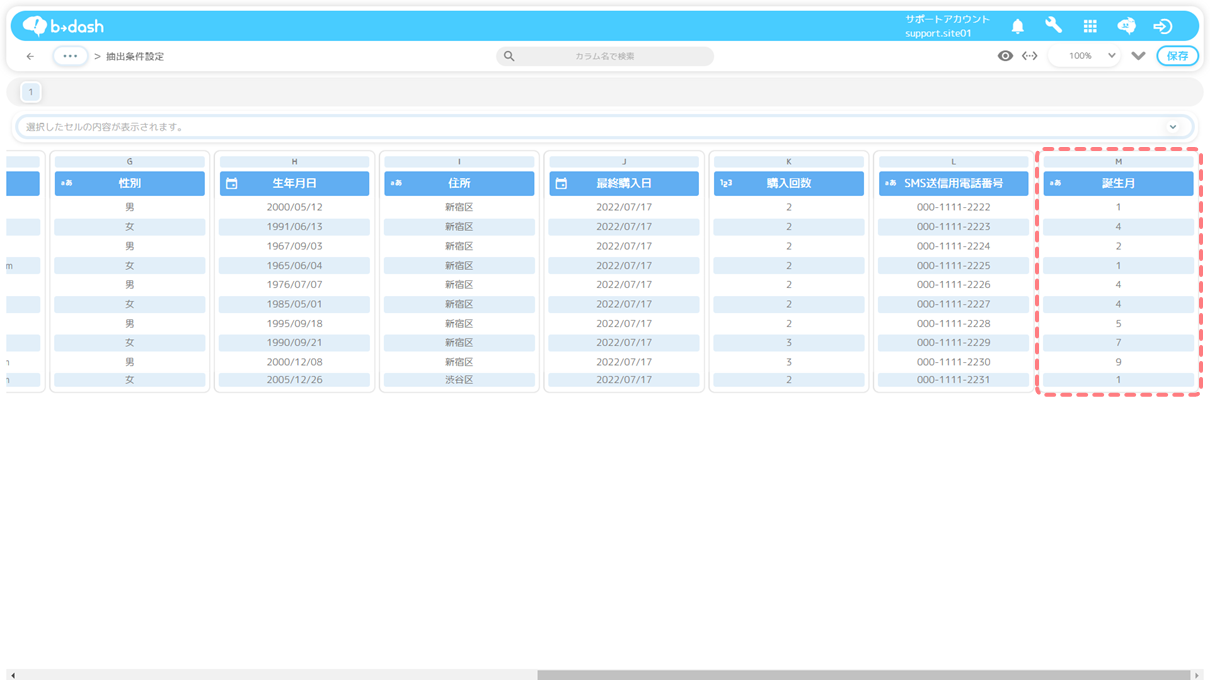Click the 保存 save button
The height and width of the screenshot is (680, 1210).
(1177, 56)
